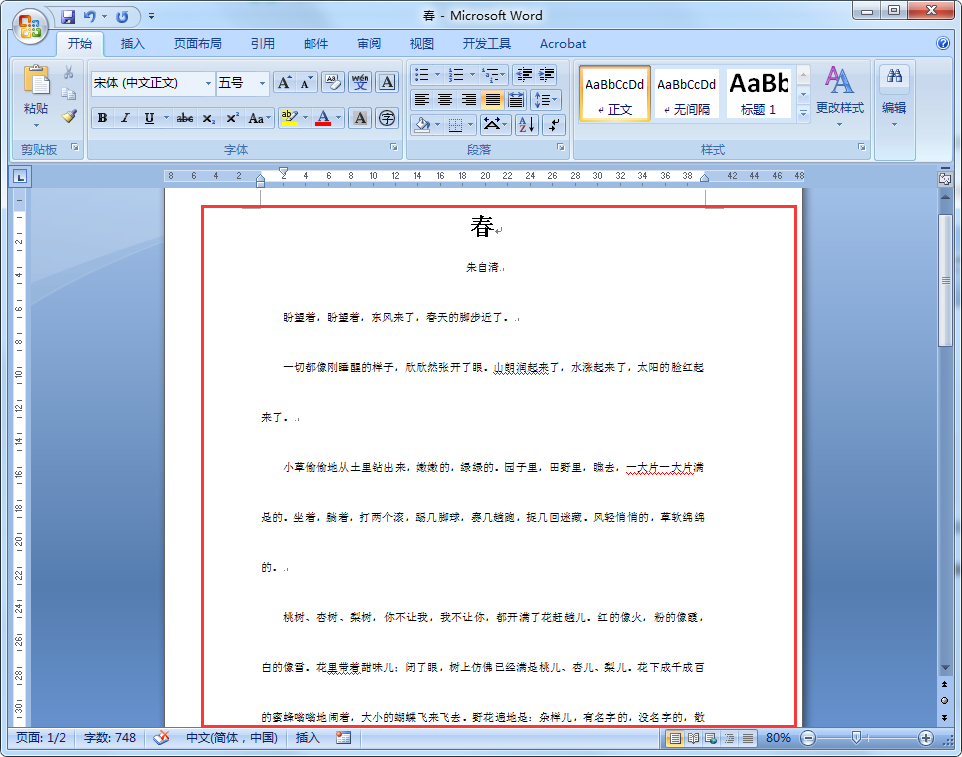This screenshot has width=962, height=757.
Task: Apply text highlight color (yellow)
Action: tap(289, 118)
